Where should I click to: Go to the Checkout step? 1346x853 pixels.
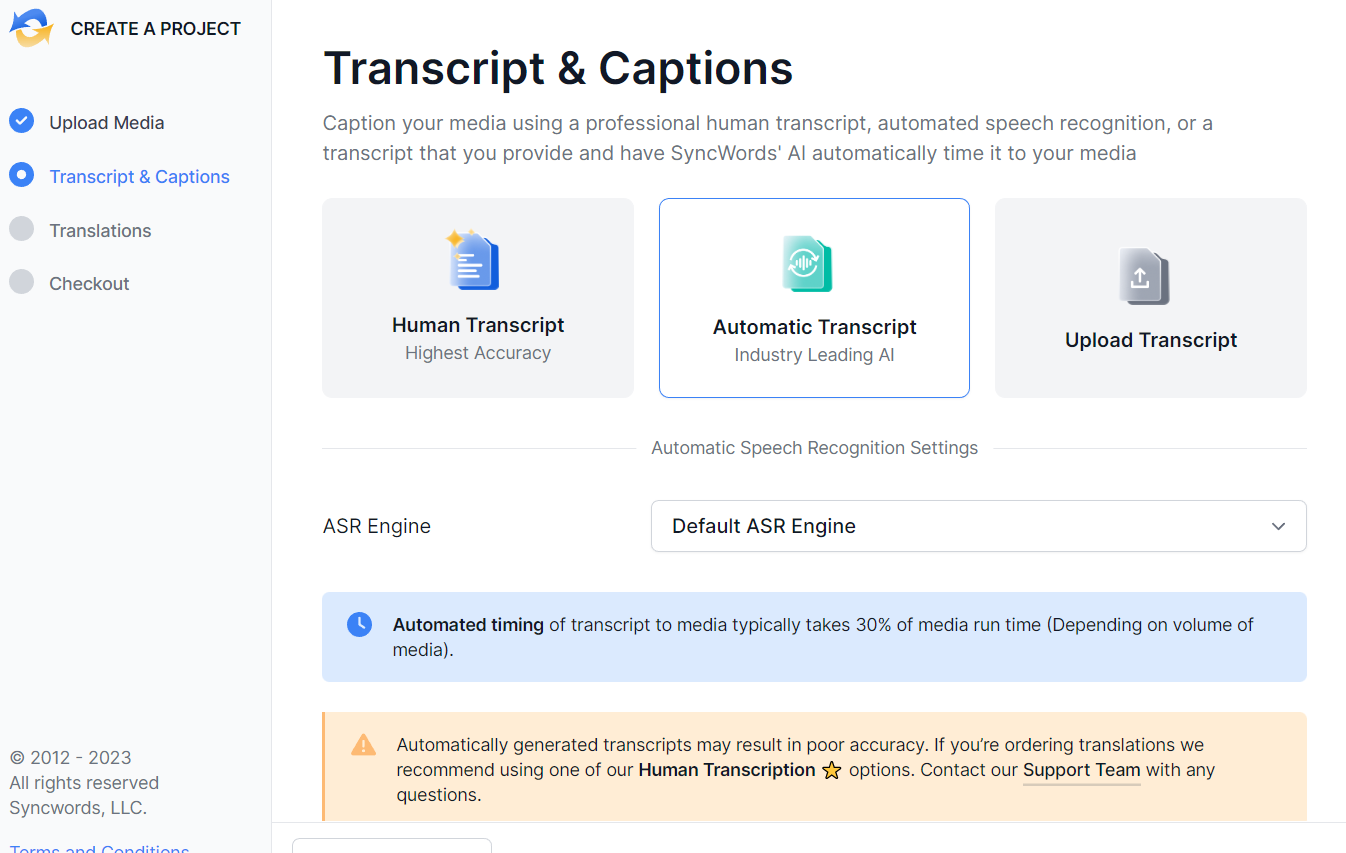pyautogui.click(x=90, y=284)
